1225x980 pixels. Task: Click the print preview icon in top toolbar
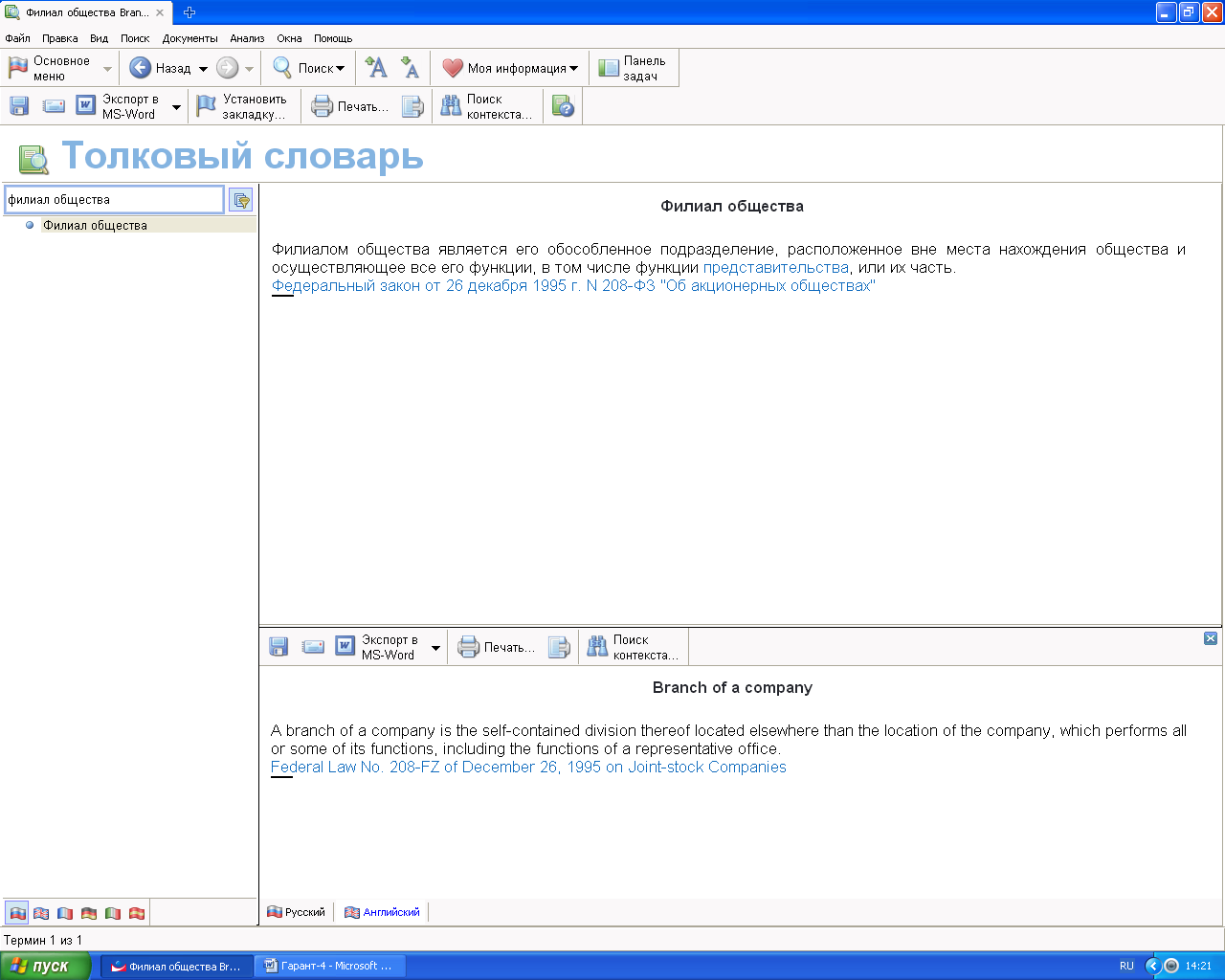coord(412,106)
